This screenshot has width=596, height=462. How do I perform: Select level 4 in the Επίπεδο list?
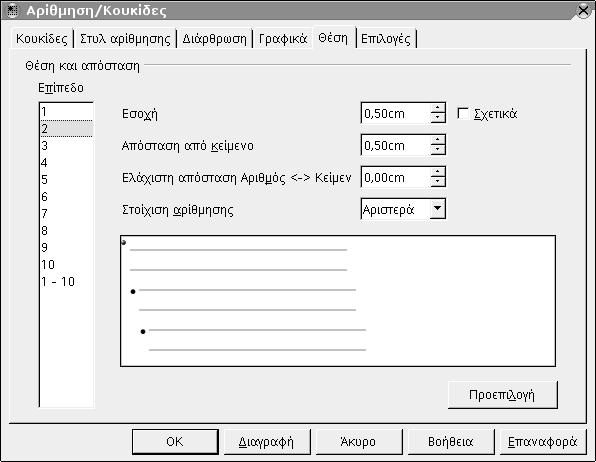[66, 163]
